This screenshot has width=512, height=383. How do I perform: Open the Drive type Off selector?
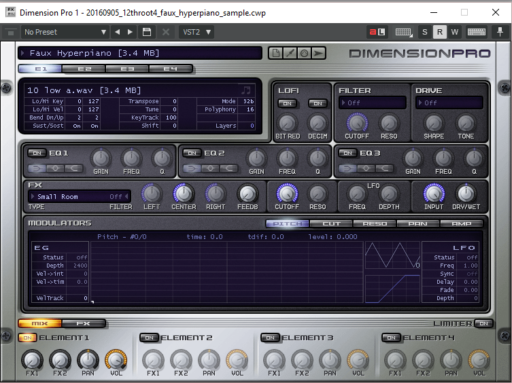click(449, 103)
